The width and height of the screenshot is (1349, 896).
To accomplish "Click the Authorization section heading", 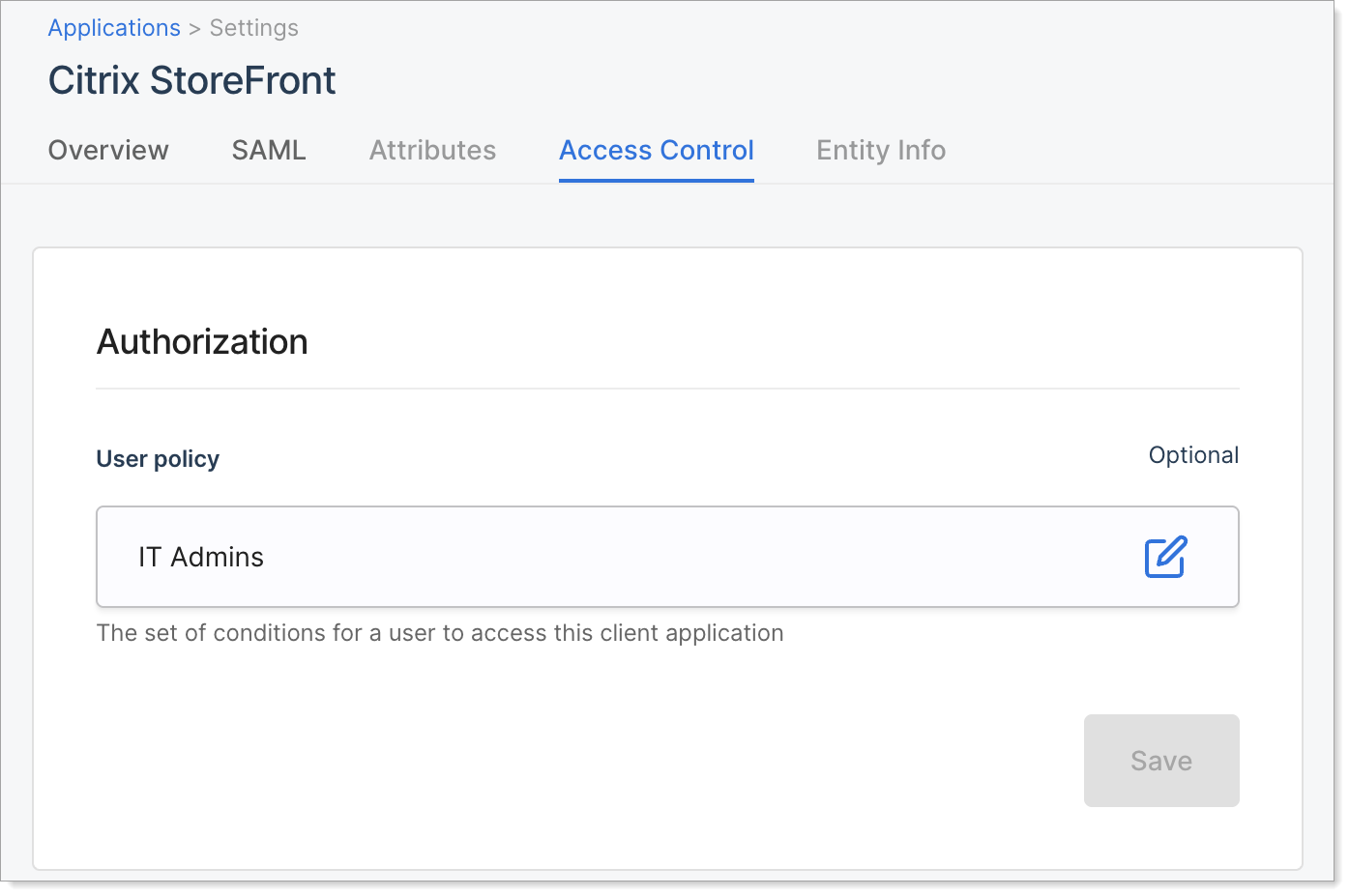I will pos(202,342).
